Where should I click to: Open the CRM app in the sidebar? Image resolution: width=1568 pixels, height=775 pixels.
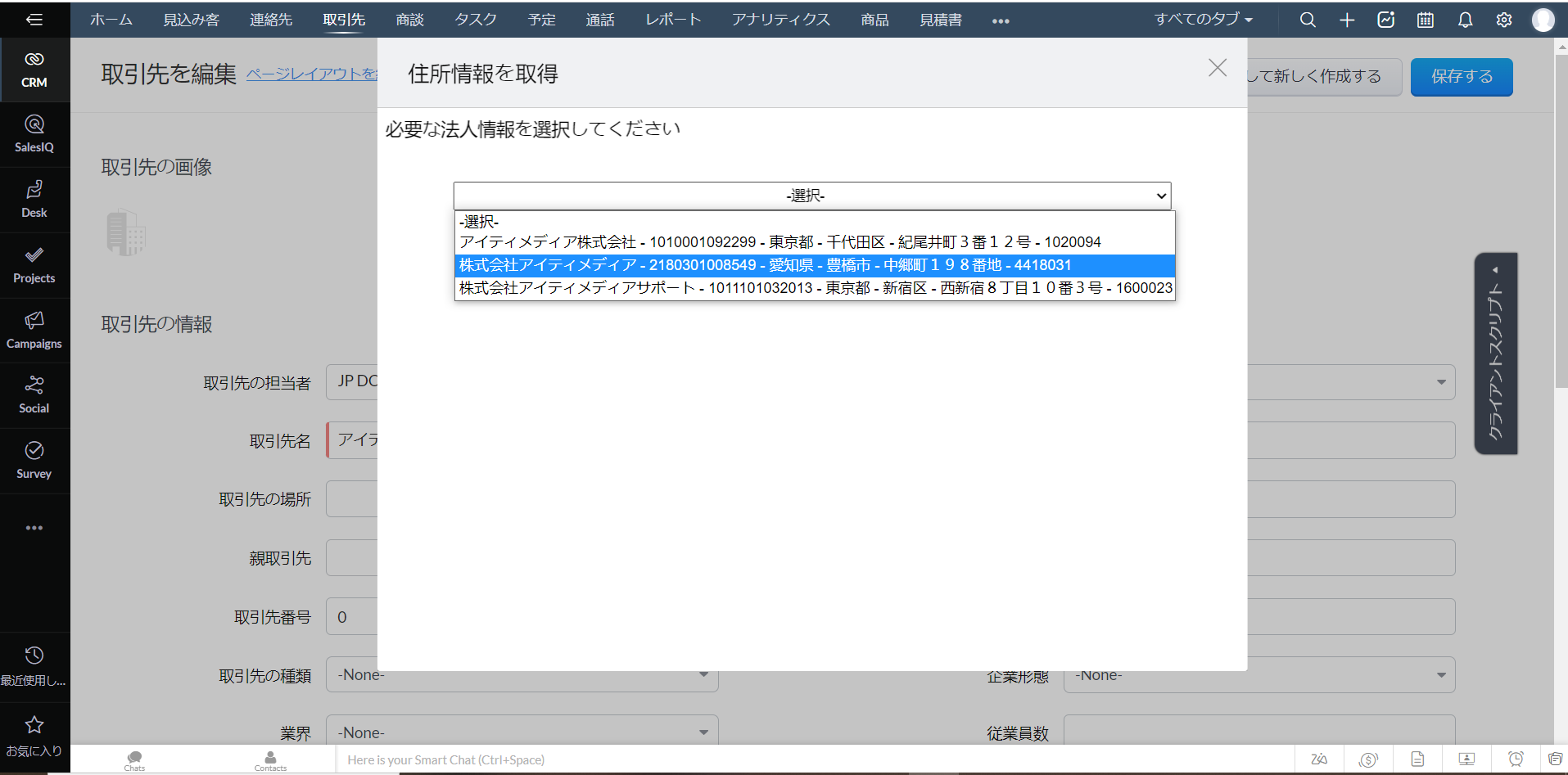coord(34,70)
